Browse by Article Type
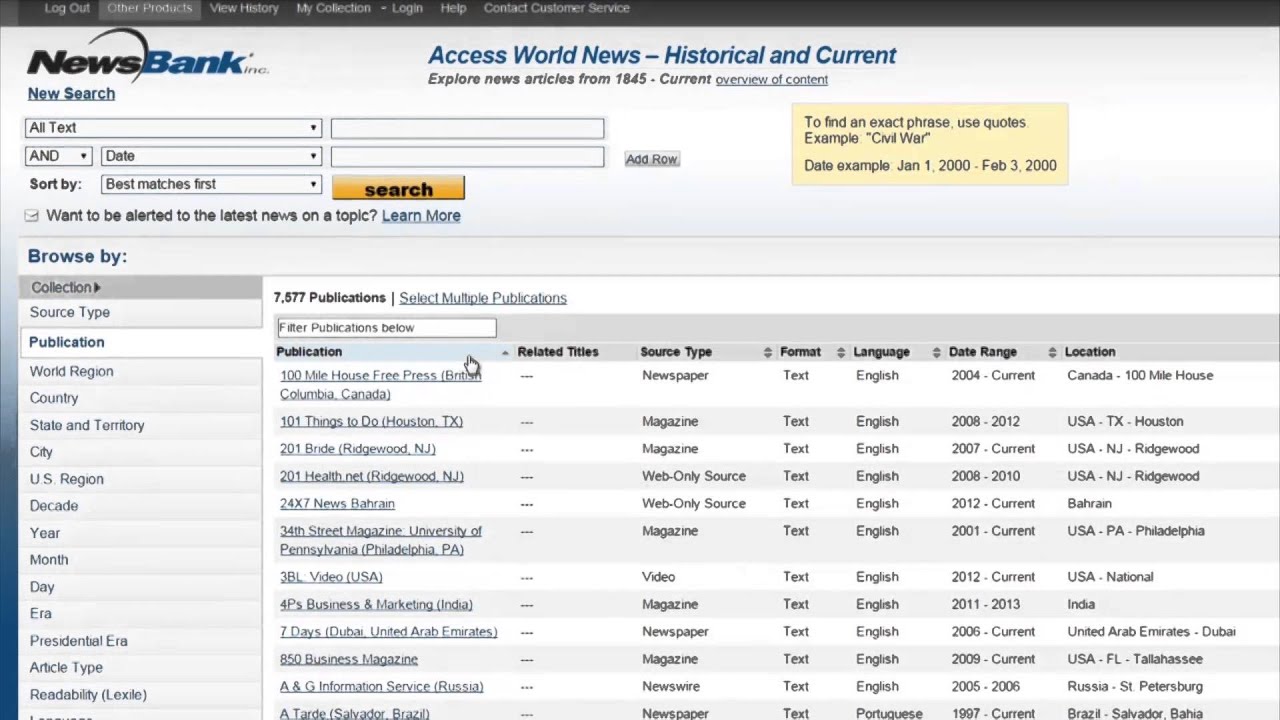1280x720 pixels. (66, 668)
